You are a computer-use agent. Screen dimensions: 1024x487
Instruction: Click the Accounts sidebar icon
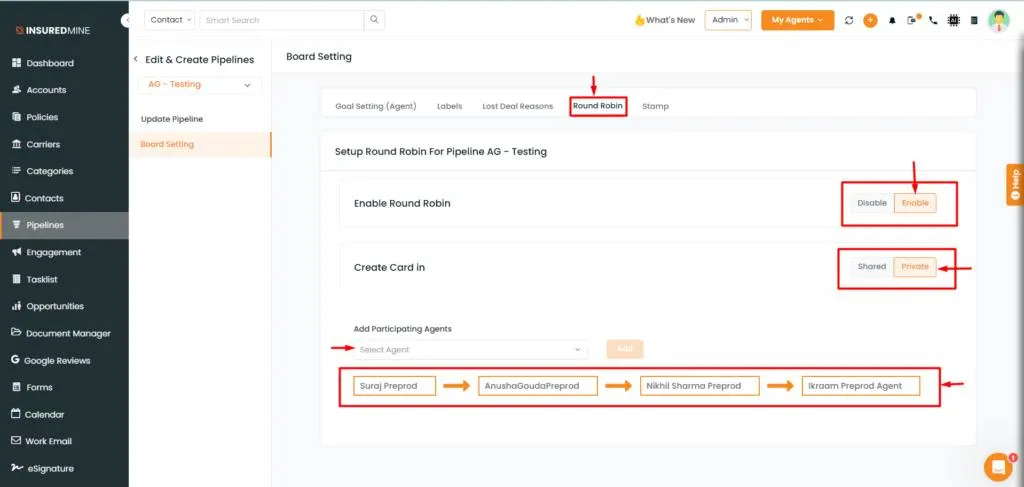[16, 90]
